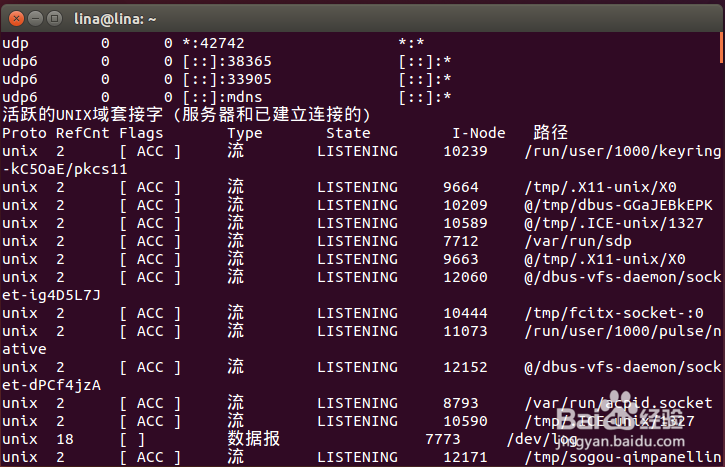Click the path /tmp/sogou-qimpanellin
Image resolution: width=725 pixels, height=467 pixels.
coord(623,458)
